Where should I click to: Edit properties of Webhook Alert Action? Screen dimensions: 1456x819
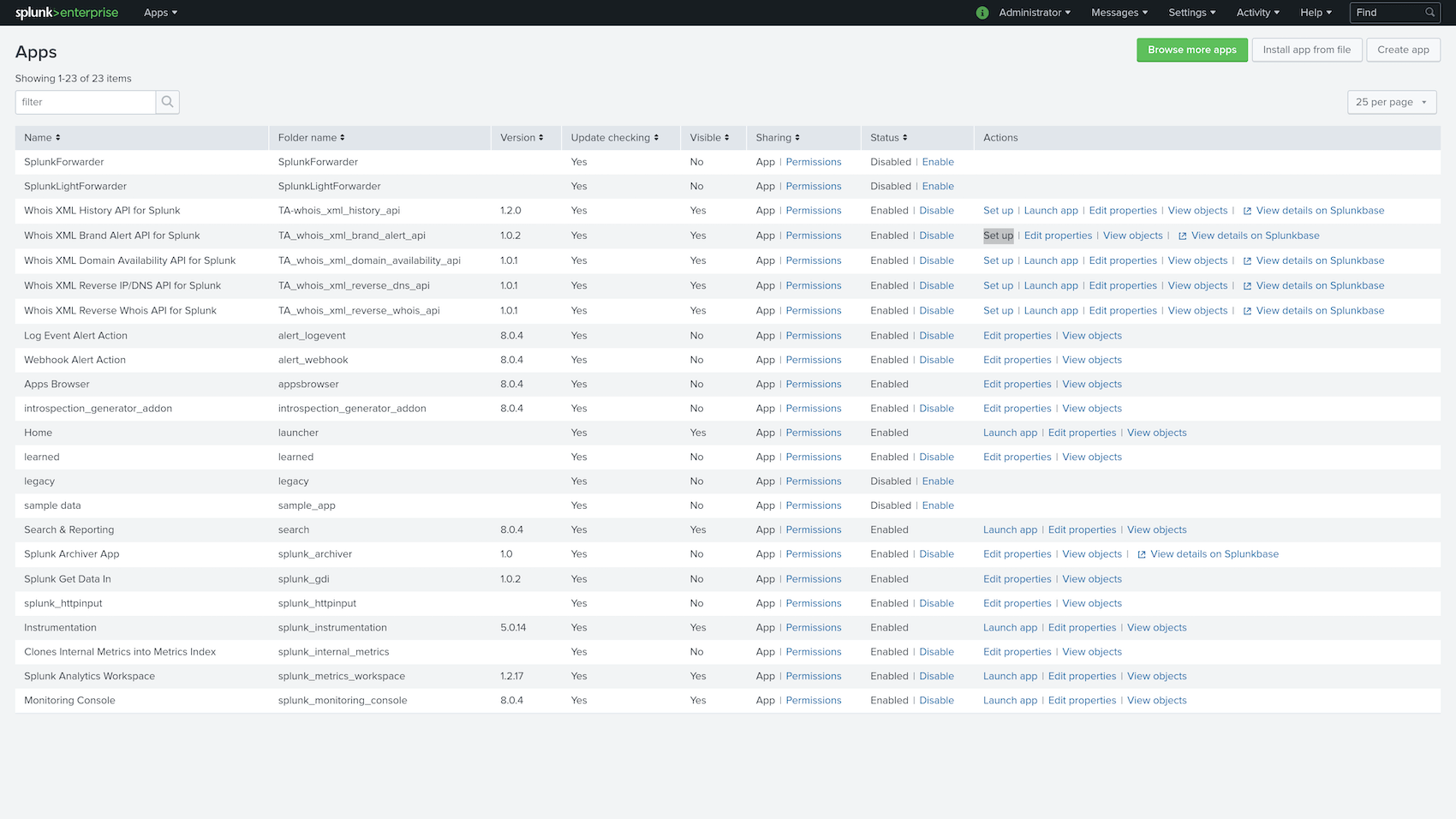point(1017,360)
